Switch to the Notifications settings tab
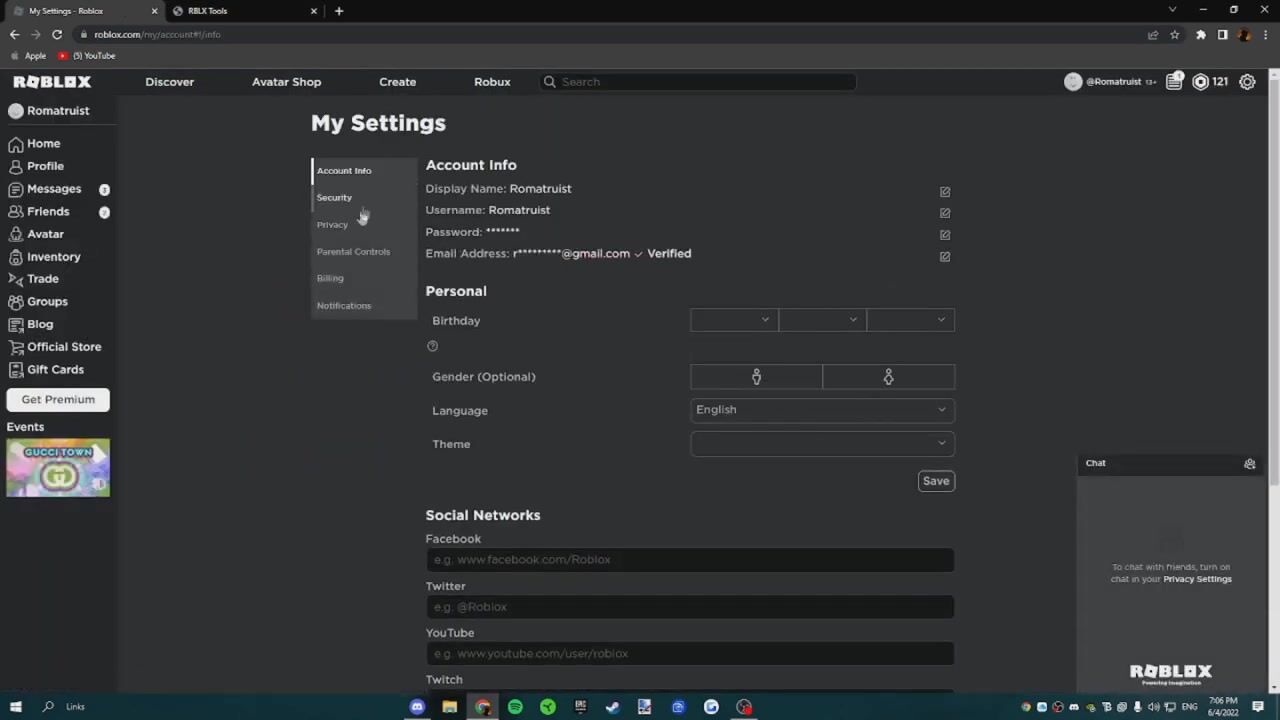 (x=364, y=306)
